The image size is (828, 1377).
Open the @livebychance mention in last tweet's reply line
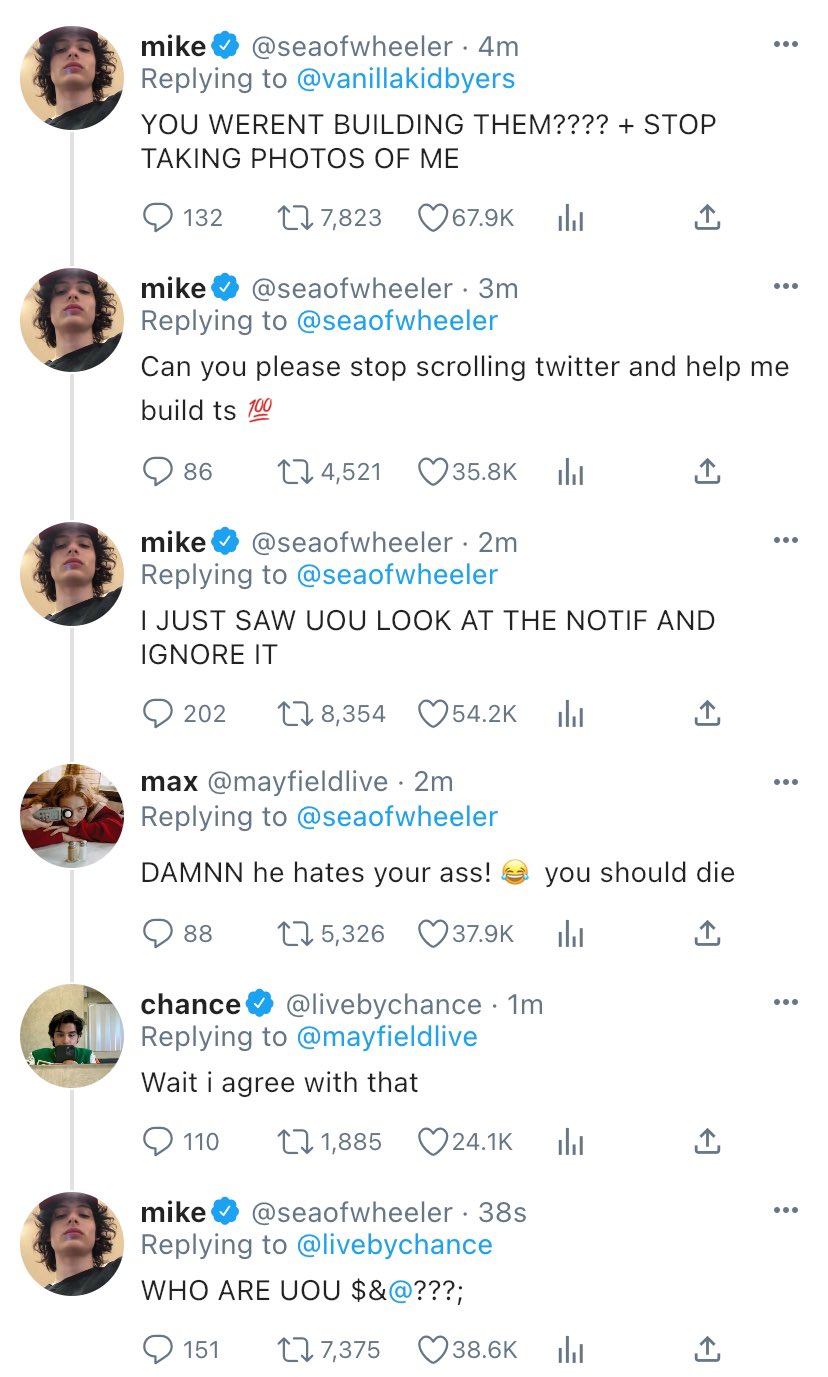[394, 1244]
